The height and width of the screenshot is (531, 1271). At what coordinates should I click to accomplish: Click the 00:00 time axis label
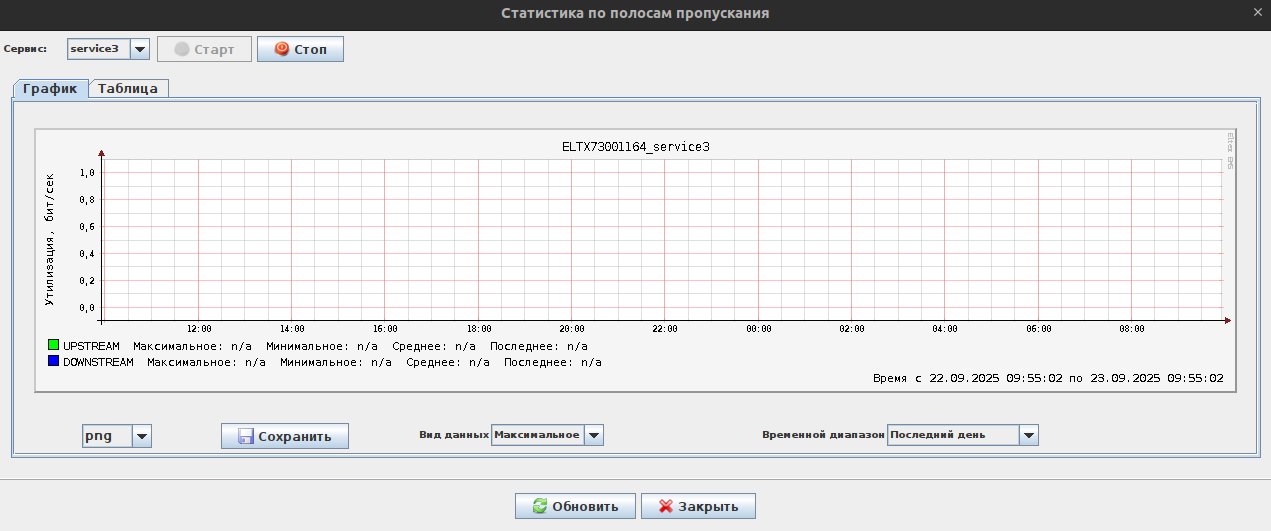pyautogui.click(x=759, y=329)
